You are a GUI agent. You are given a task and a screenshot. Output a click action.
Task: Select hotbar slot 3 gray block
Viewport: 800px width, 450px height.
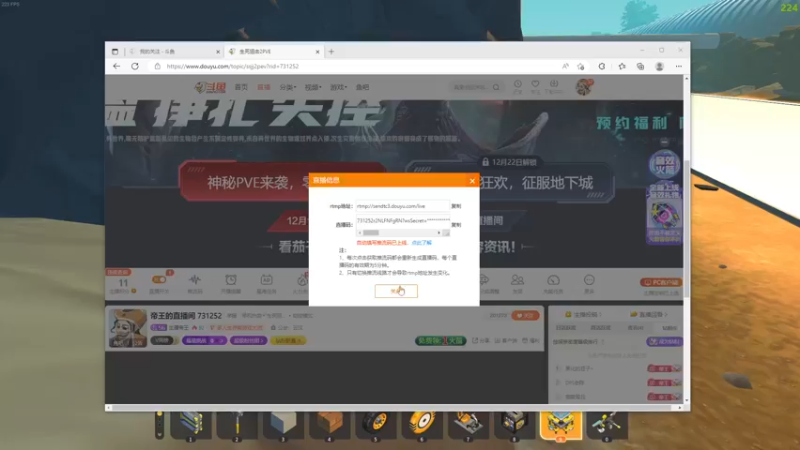click(x=283, y=425)
